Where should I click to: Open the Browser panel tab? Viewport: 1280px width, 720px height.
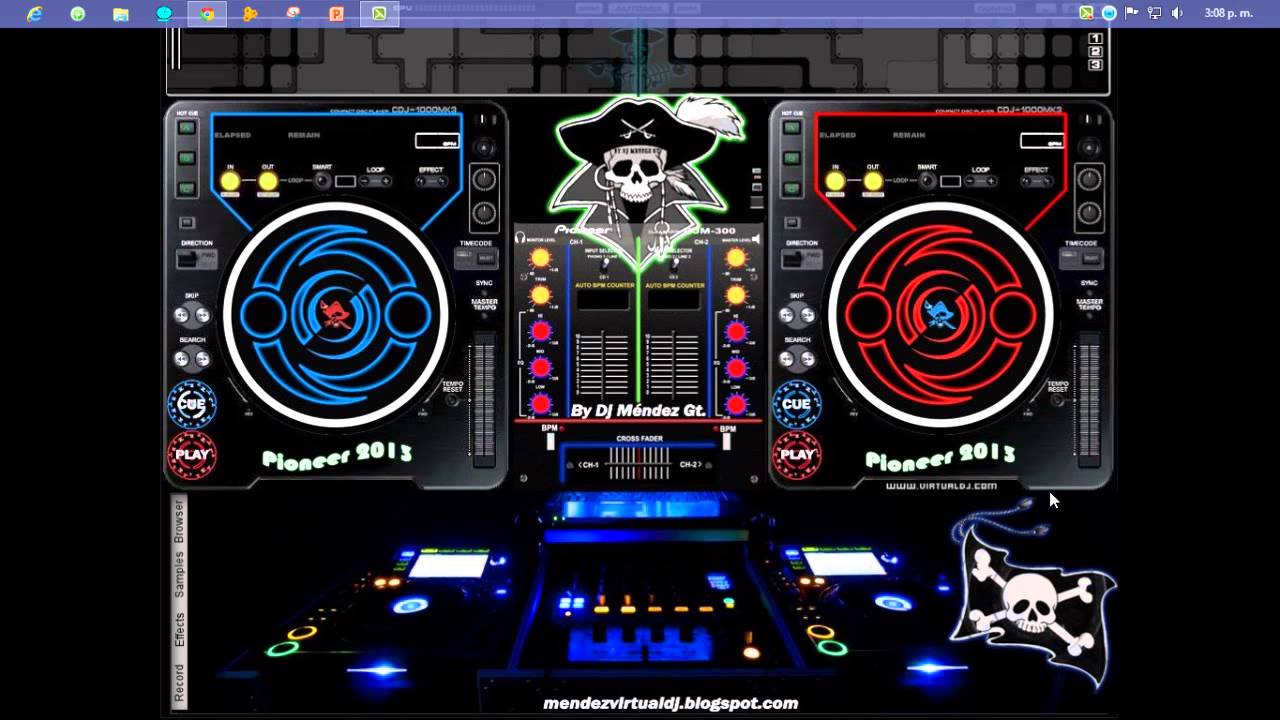click(x=179, y=521)
